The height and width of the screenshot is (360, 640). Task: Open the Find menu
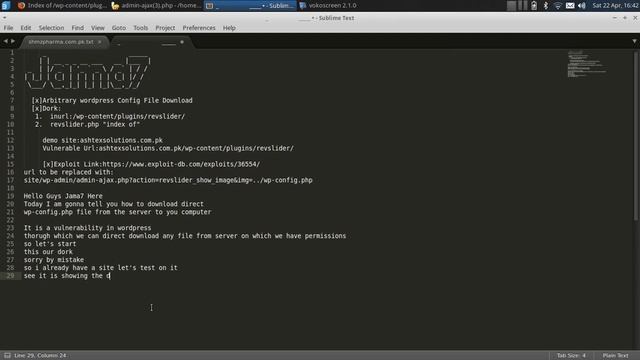(78, 28)
